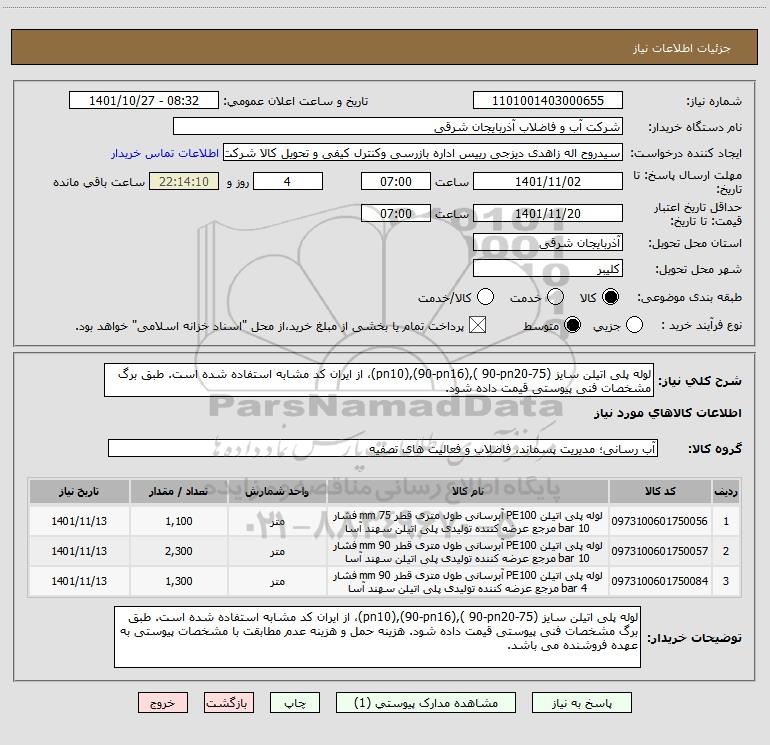Choose the متوسط purchase type radio
The width and height of the screenshot is (770, 745).
[572, 325]
